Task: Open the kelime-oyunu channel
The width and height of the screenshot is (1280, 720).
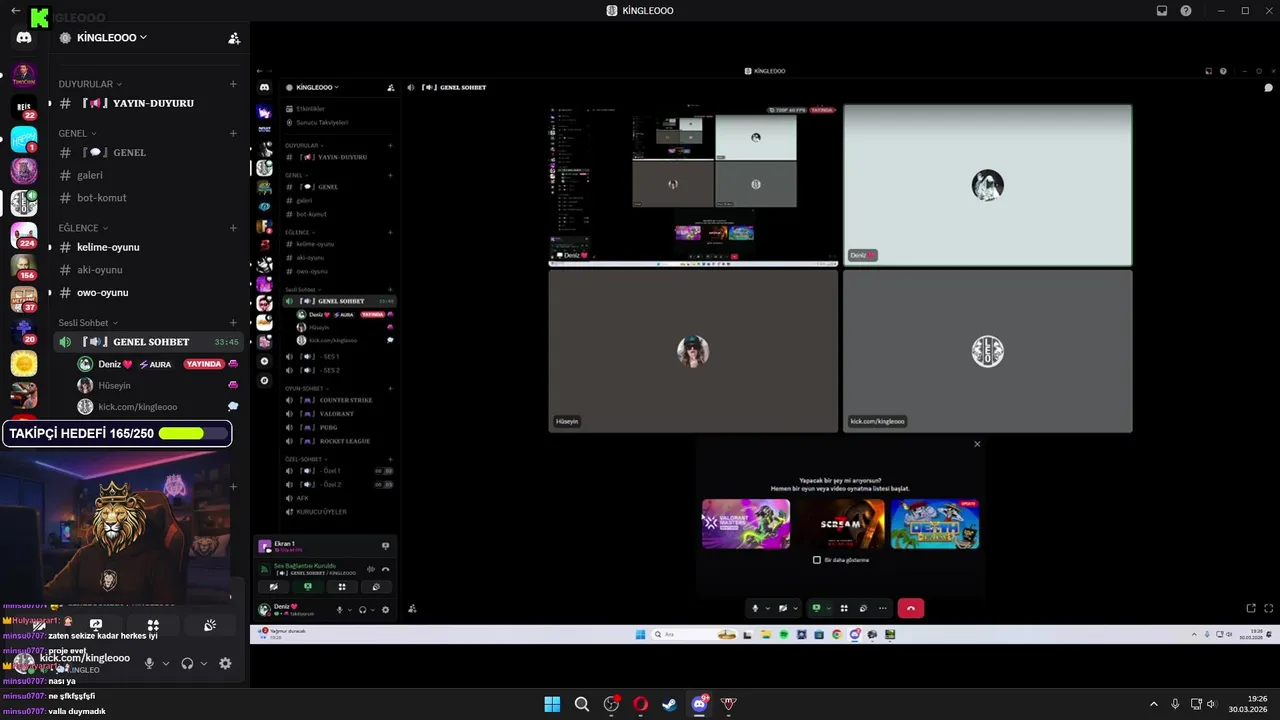Action: coord(148,247)
